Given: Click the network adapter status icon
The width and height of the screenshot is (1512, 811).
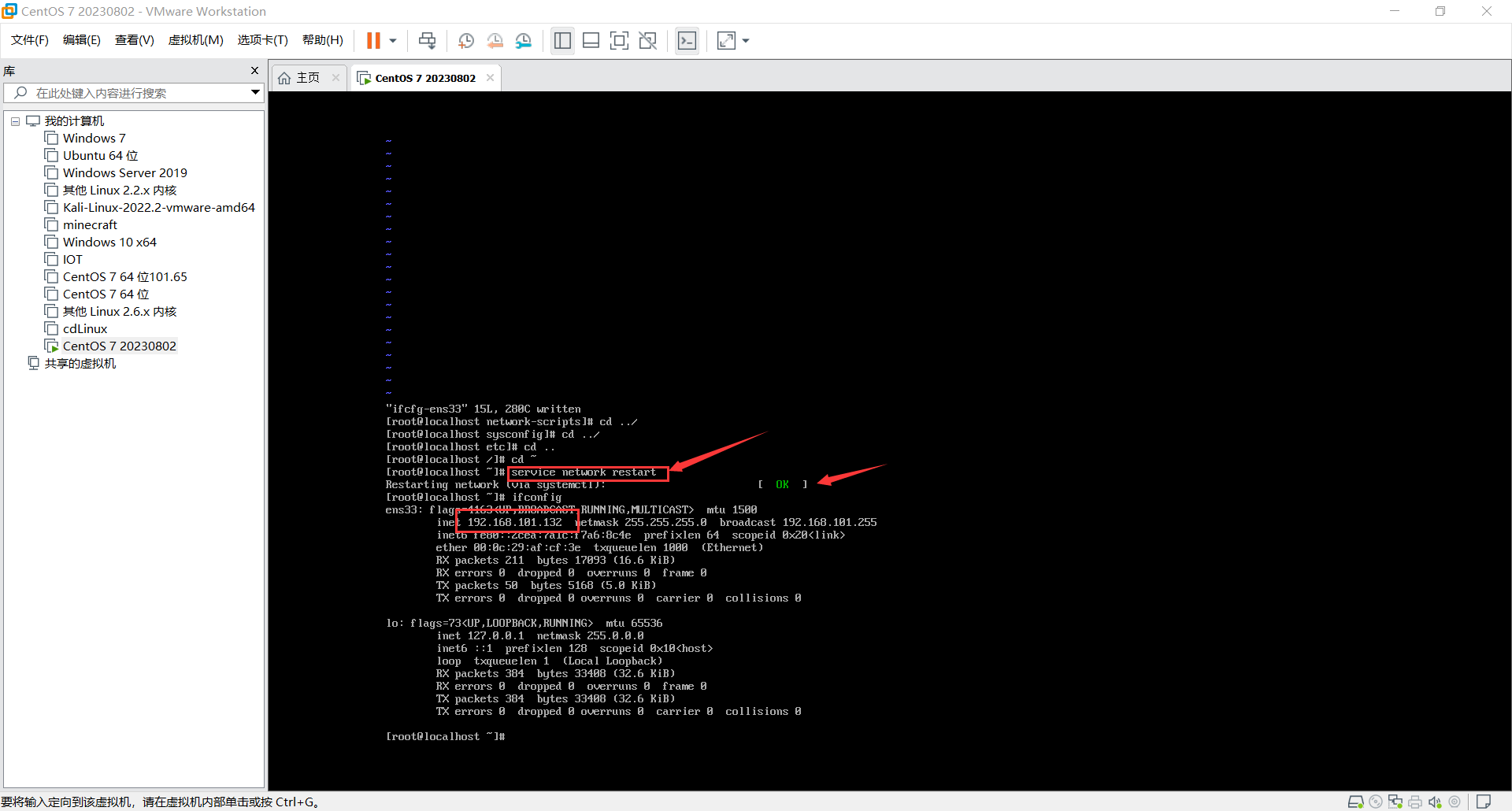Looking at the screenshot, I should pos(1395,802).
